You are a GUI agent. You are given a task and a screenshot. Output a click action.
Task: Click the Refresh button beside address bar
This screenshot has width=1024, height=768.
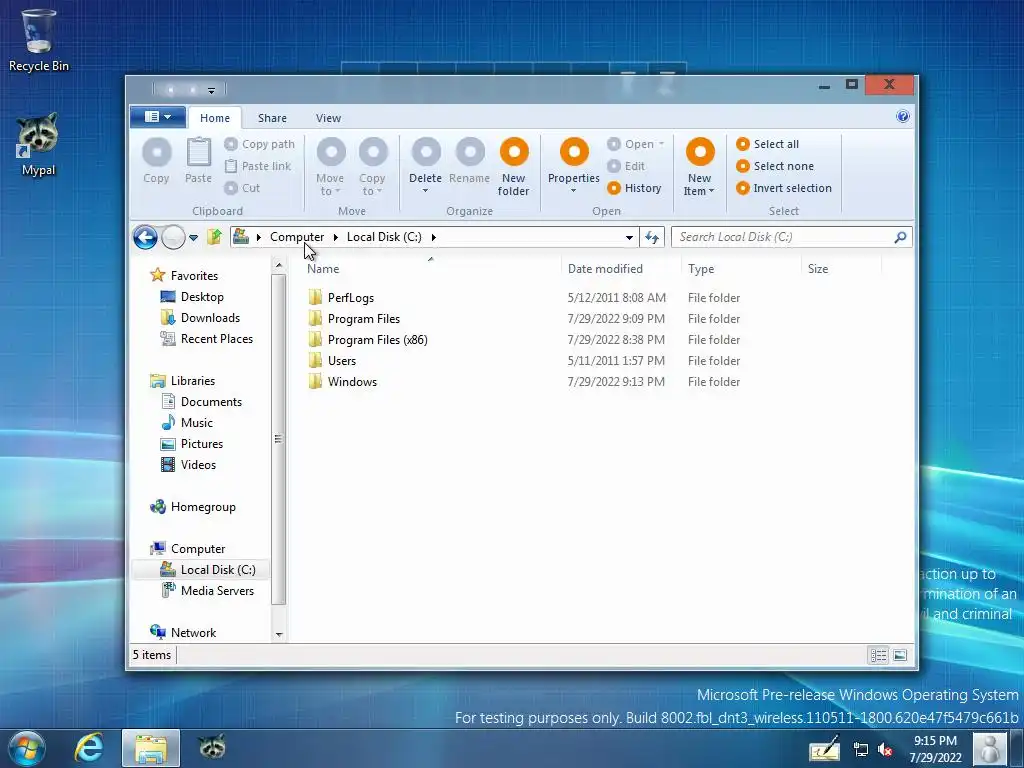(652, 237)
